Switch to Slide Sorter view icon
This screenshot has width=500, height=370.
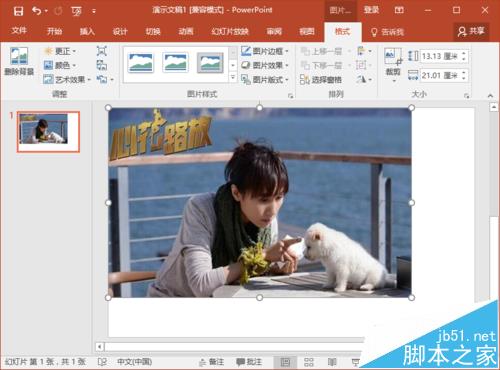coord(309,362)
